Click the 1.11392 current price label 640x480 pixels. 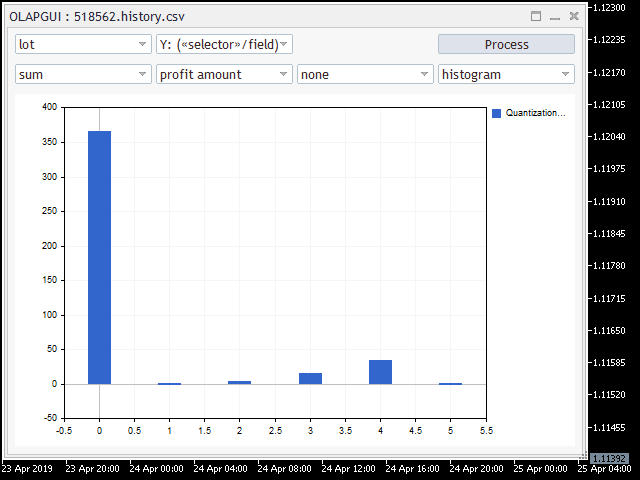click(609, 458)
